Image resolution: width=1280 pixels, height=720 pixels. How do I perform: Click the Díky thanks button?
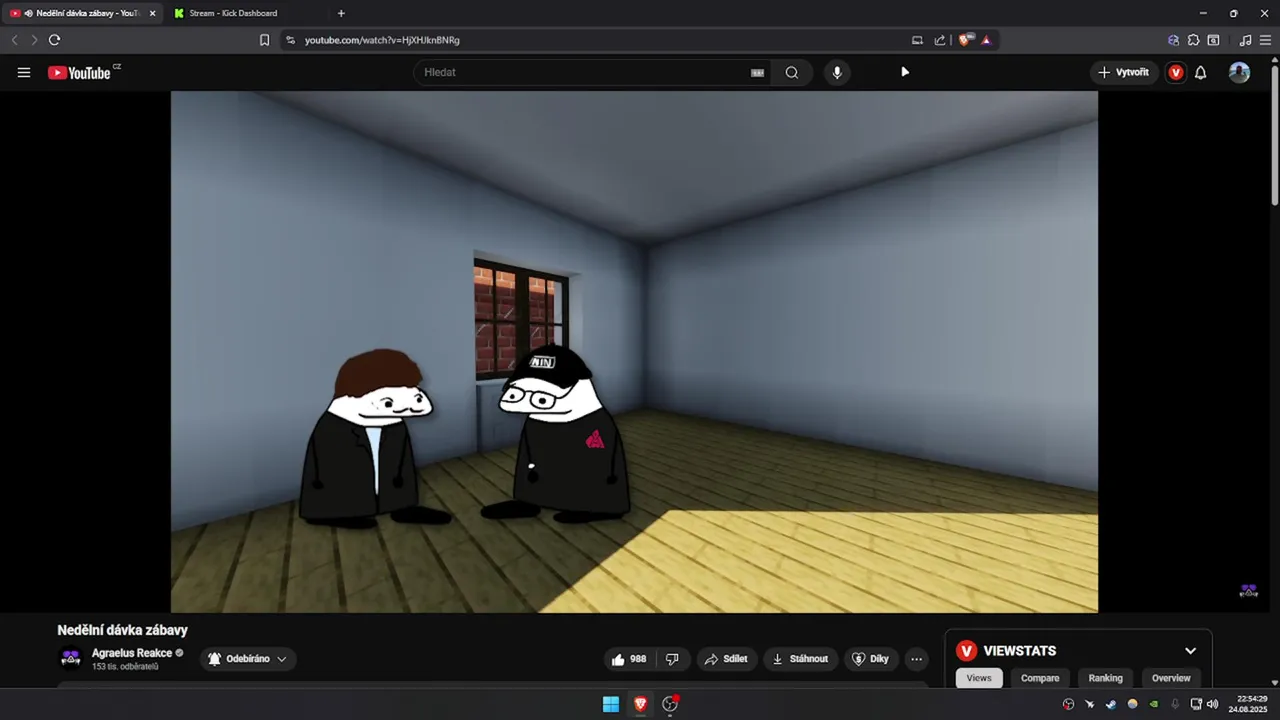pos(870,659)
